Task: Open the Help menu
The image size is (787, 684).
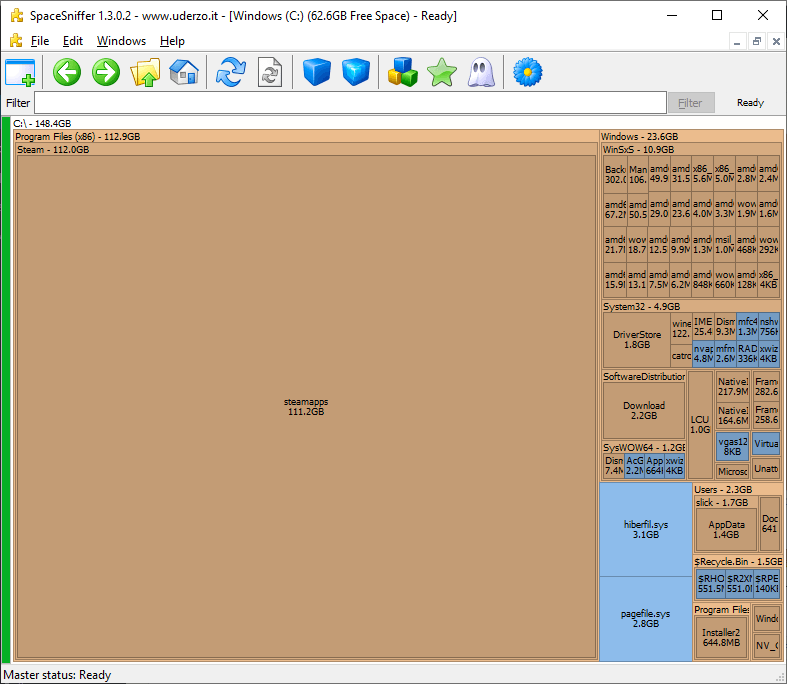Action: (172, 41)
